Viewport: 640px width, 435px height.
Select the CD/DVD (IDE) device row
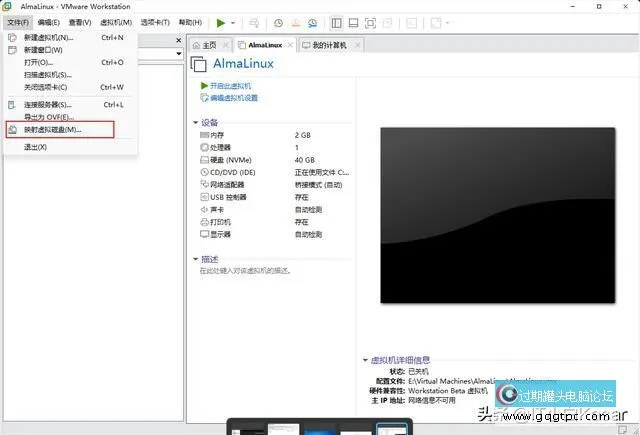point(274,172)
